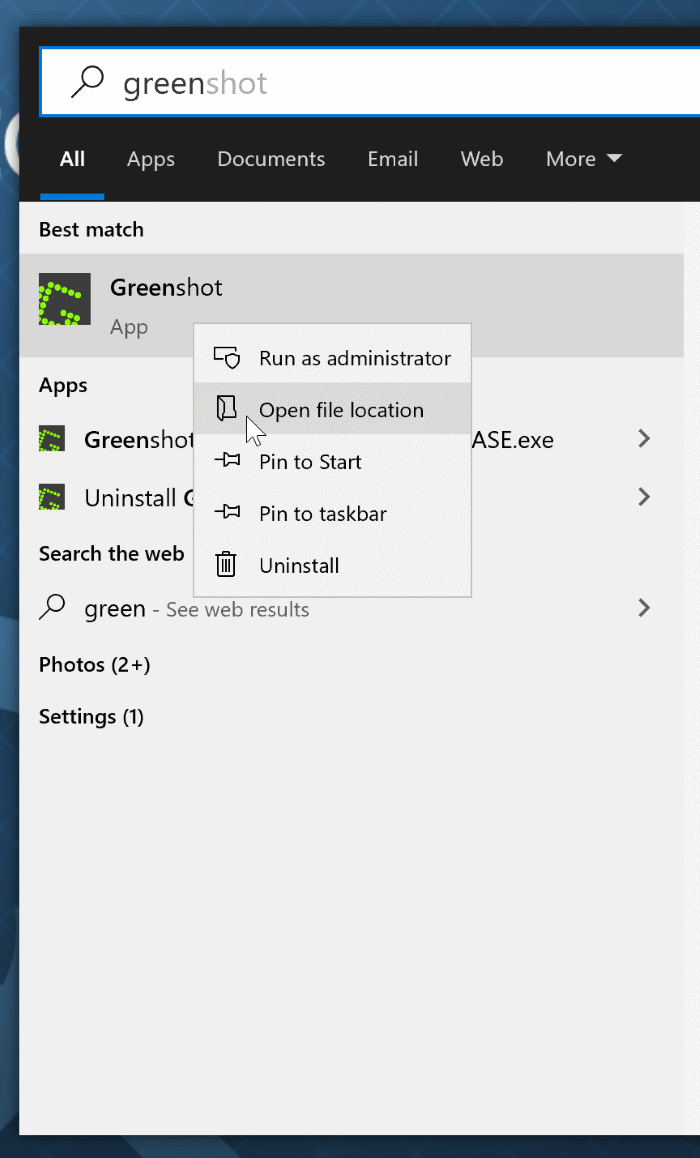
Task: Click the Run as administrator shield icon
Action: [x=227, y=358]
